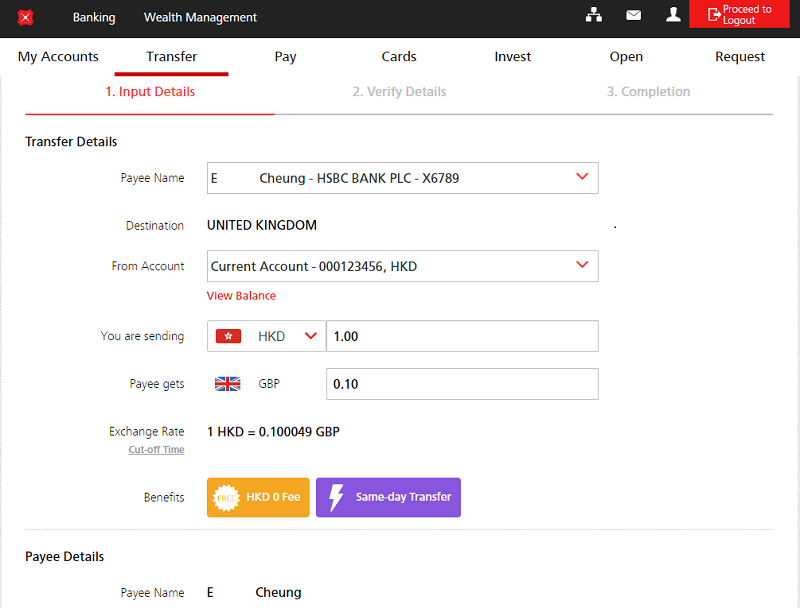The width and height of the screenshot is (800, 608).
Task: Go to the Invest tab
Action: tap(512, 57)
